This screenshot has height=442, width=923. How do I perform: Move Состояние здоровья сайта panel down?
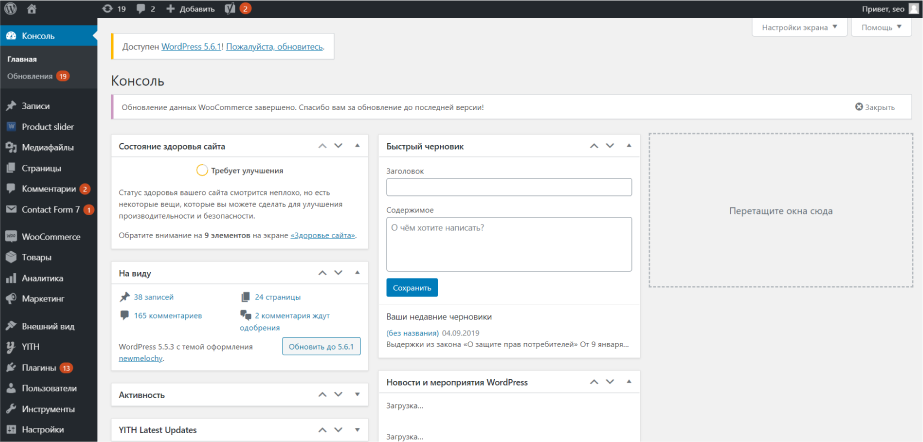click(x=338, y=146)
